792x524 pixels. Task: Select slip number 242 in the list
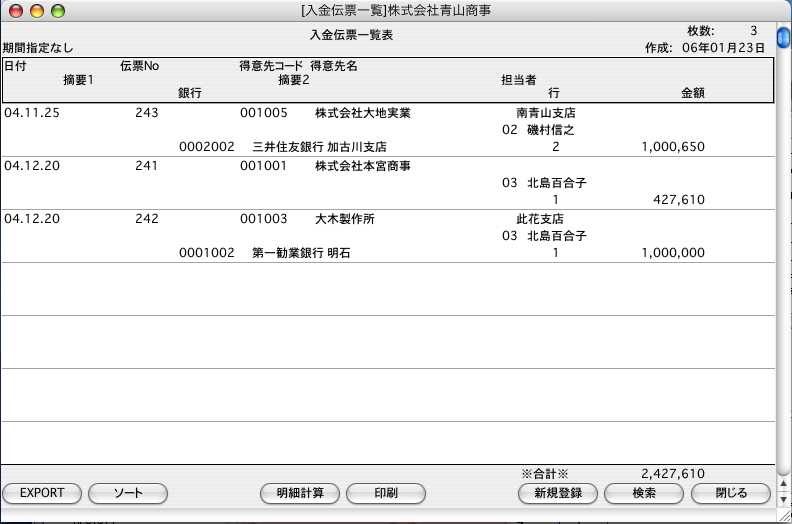pyautogui.click(x=146, y=218)
